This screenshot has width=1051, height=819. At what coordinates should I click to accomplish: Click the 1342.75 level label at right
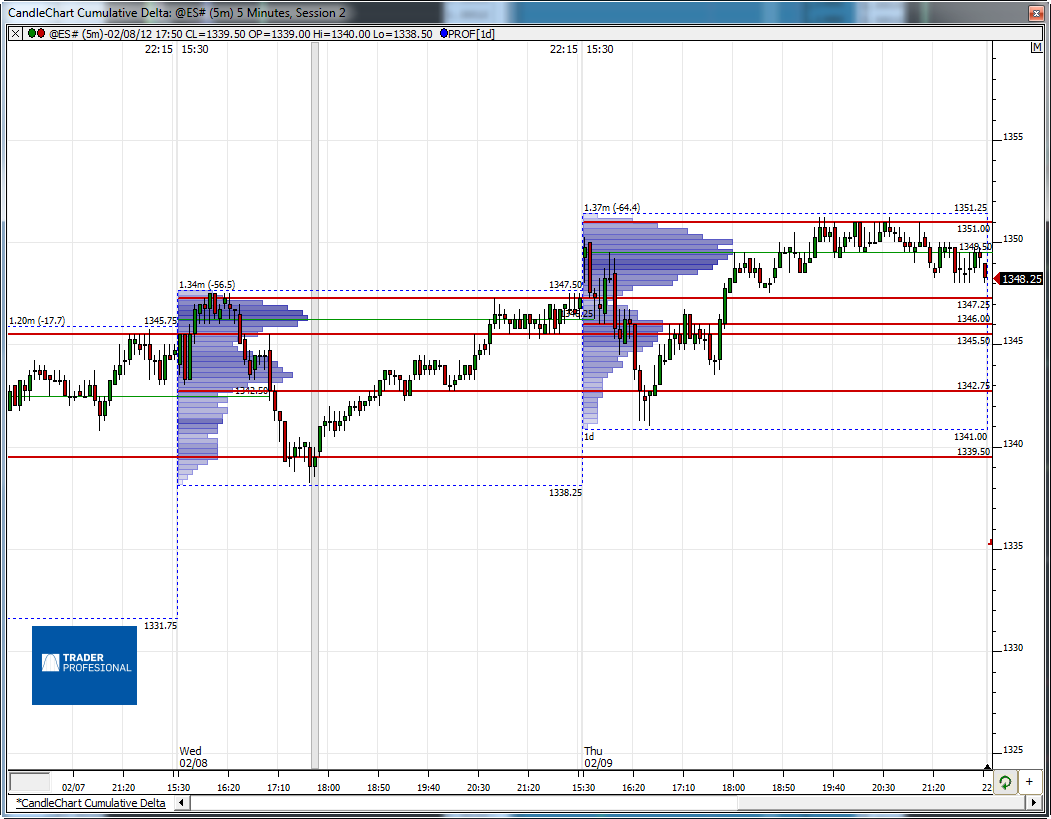pyautogui.click(x=973, y=385)
